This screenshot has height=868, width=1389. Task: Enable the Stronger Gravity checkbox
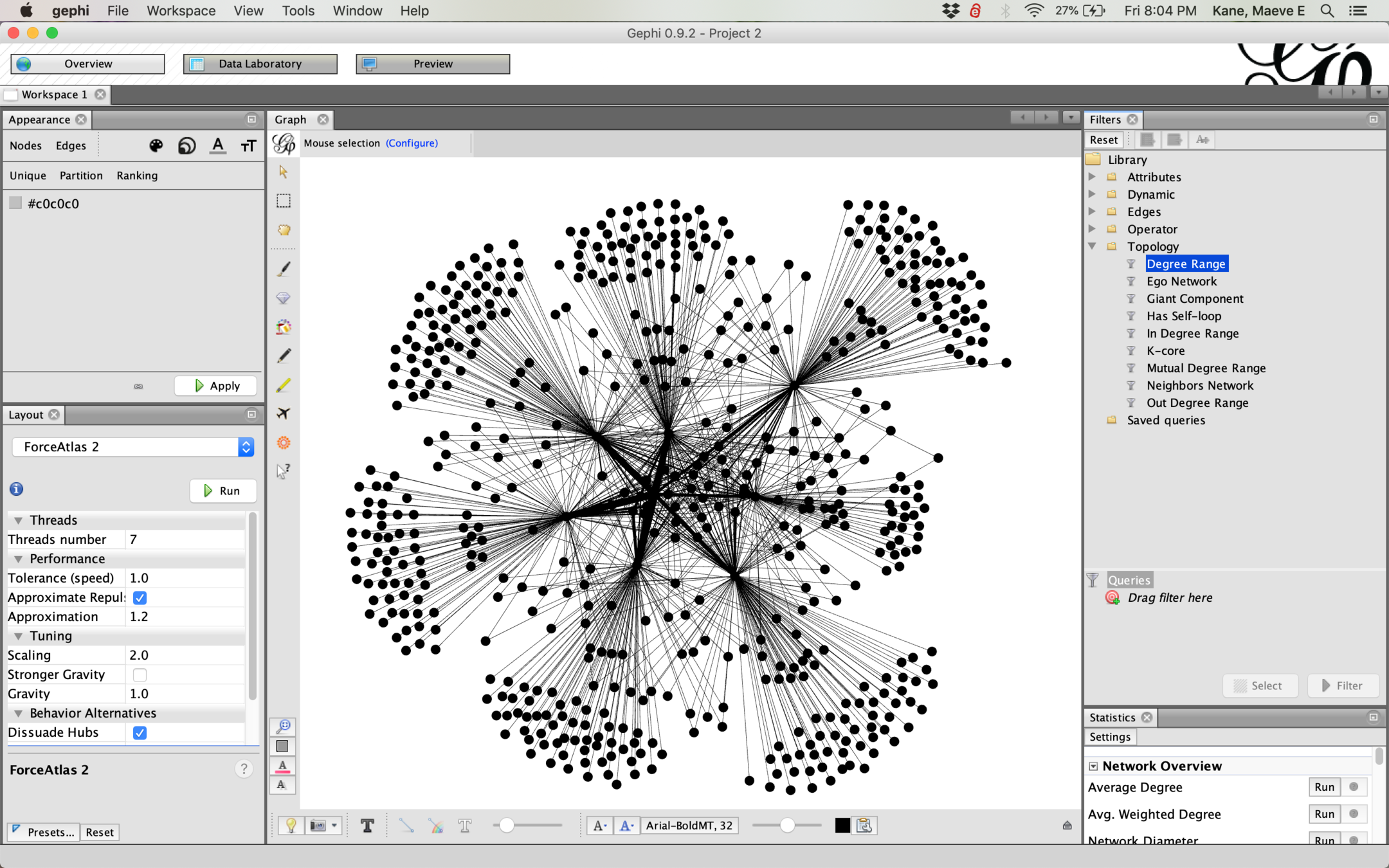140,674
